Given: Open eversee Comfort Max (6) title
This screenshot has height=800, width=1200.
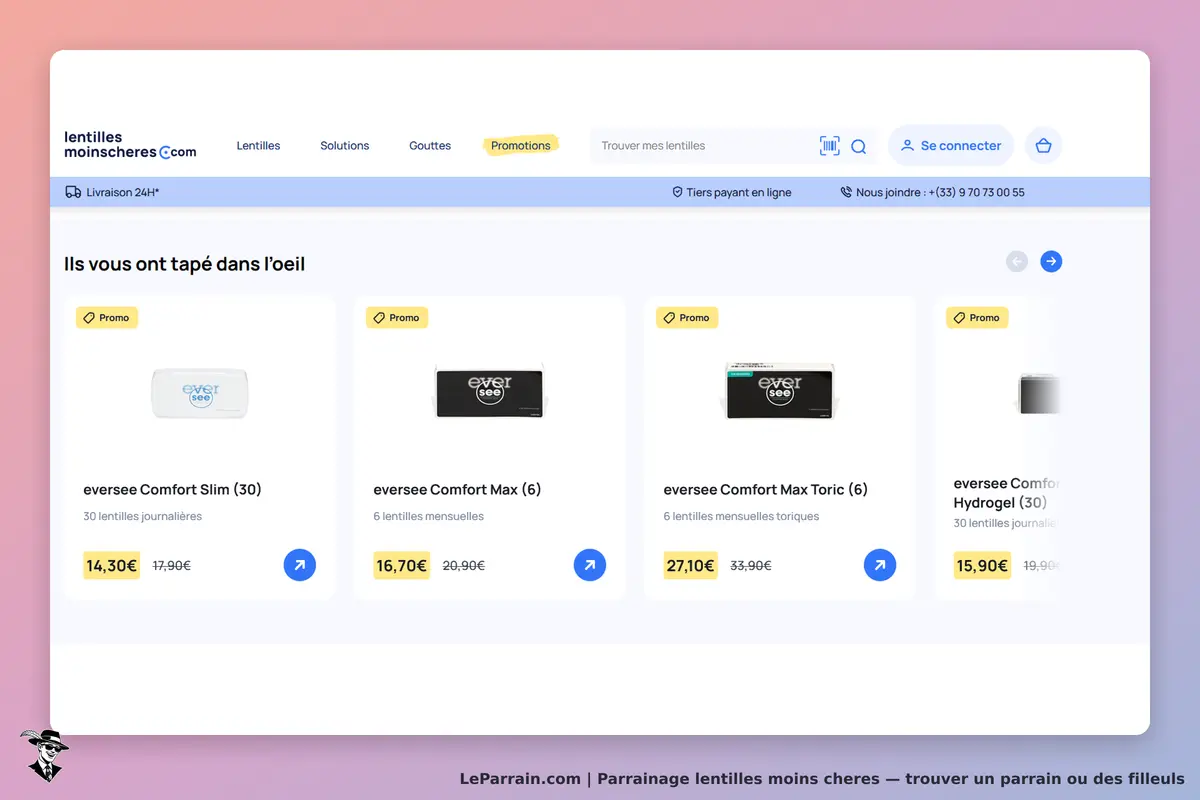Looking at the screenshot, I should coord(457,490).
